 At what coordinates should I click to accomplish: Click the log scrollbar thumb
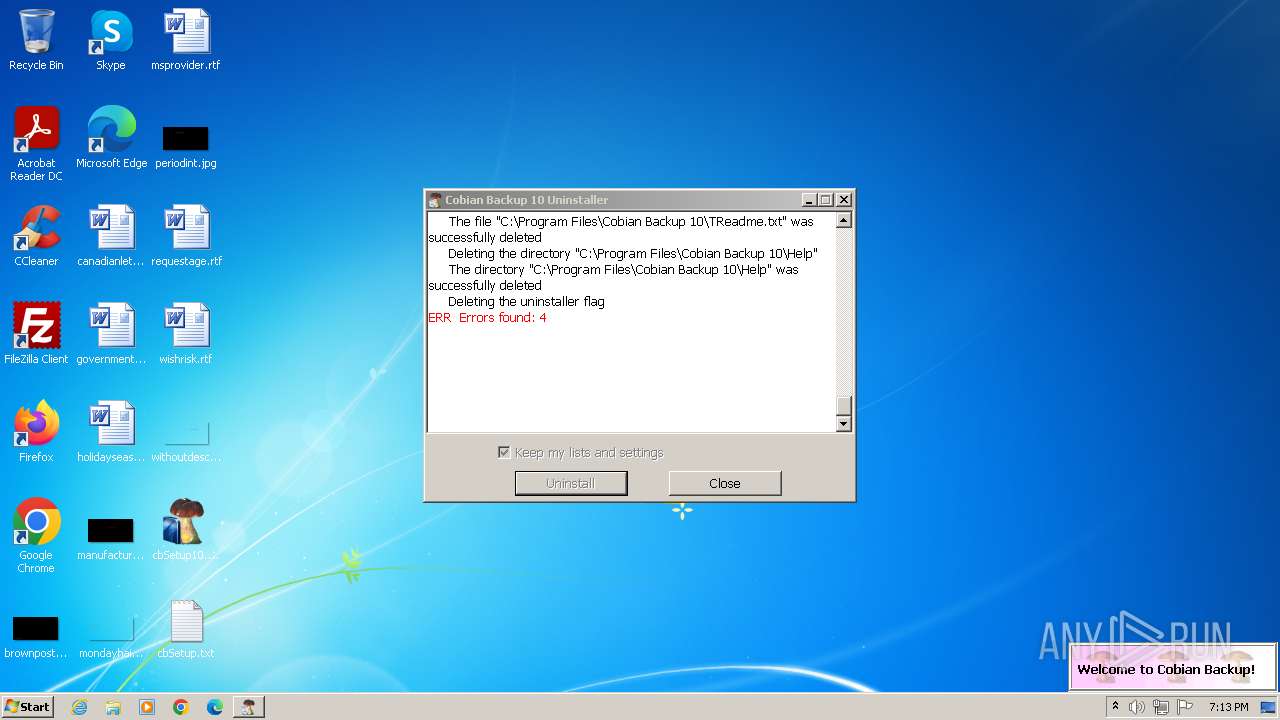pyautogui.click(x=843, y=405)
